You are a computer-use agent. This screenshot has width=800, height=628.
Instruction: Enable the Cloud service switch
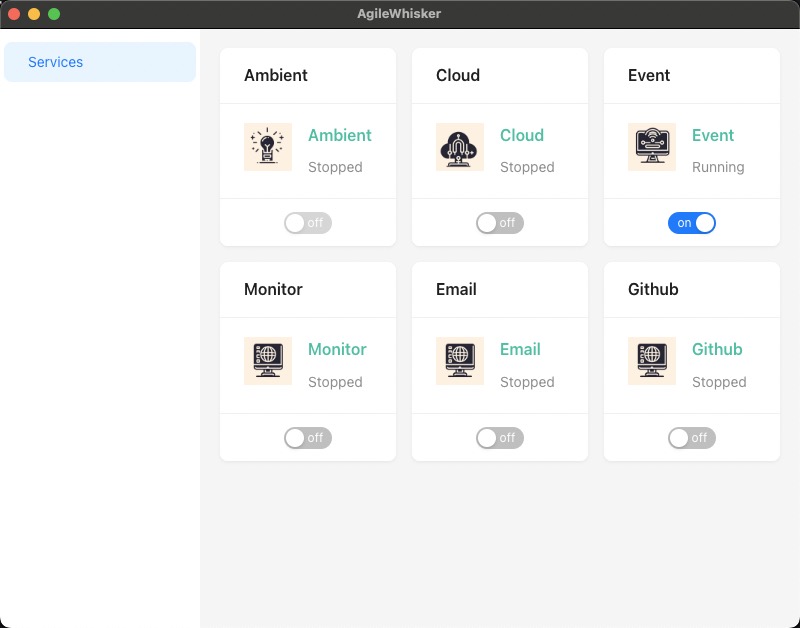click(499, 223)
